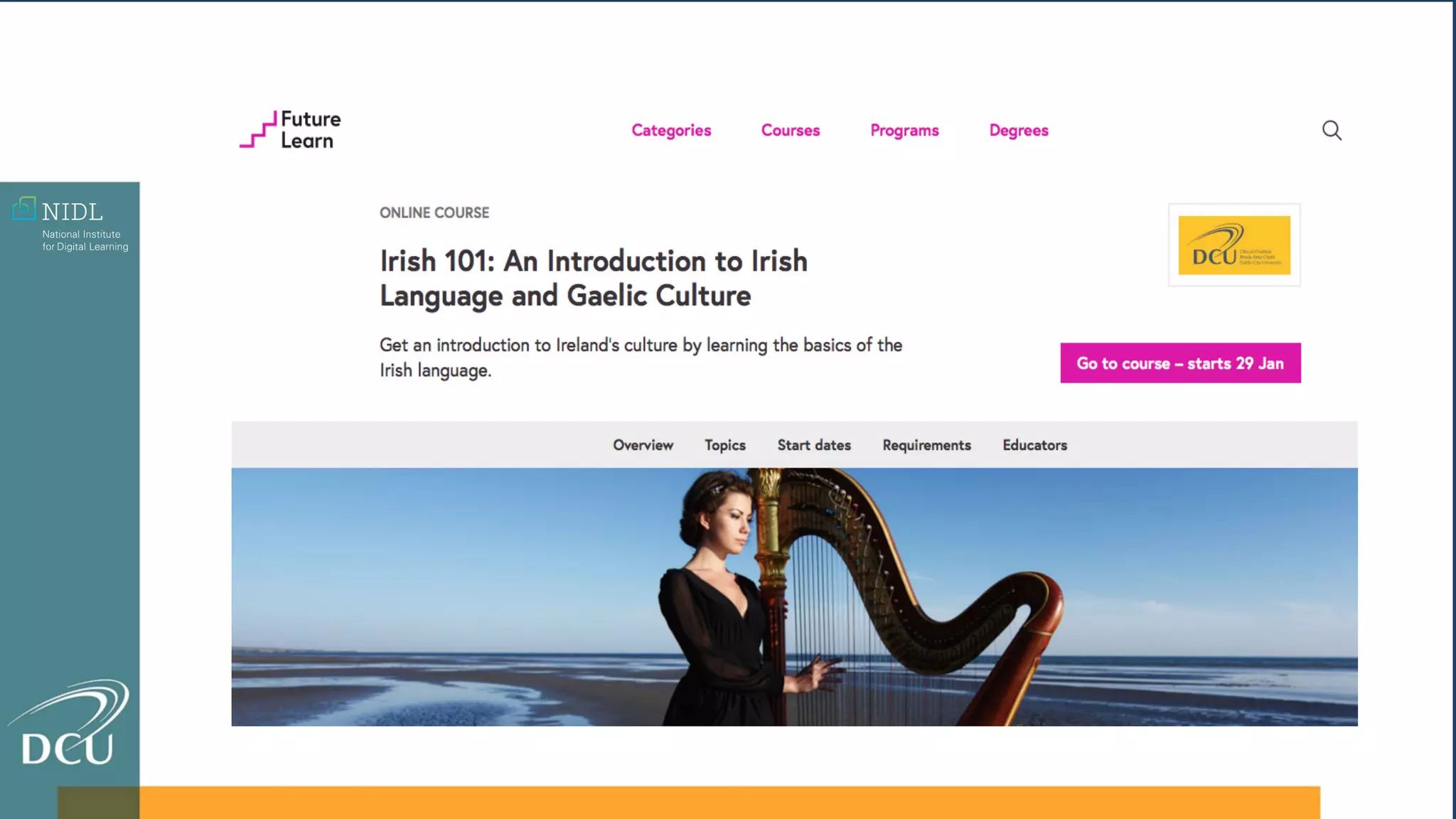The width and height of the screenshot is (1456, 819).
Task: Click Go to course starts 29 Jan
Action: click(1180, 363)
